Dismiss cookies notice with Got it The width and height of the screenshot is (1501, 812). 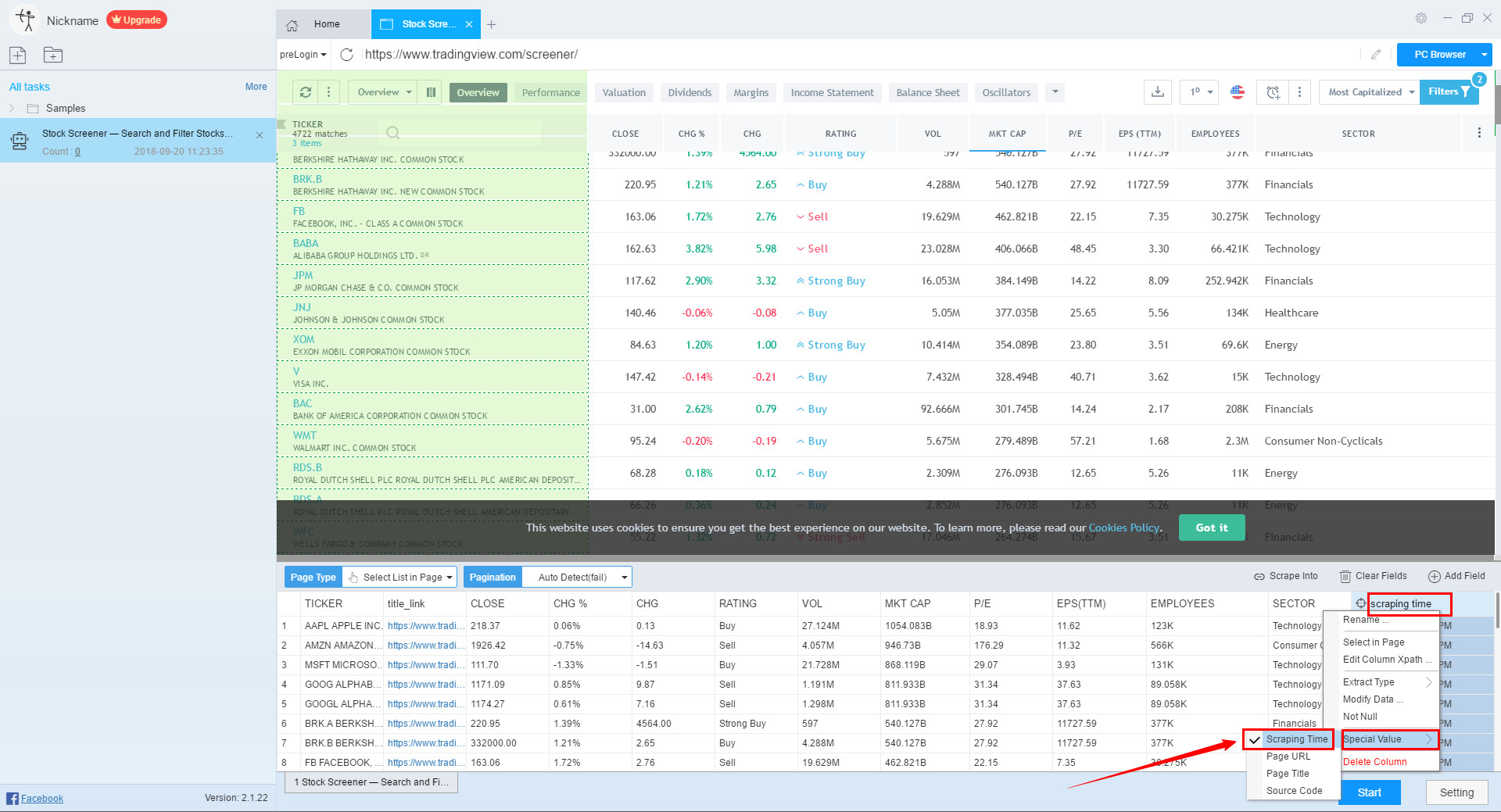[x=1212, y=528]
